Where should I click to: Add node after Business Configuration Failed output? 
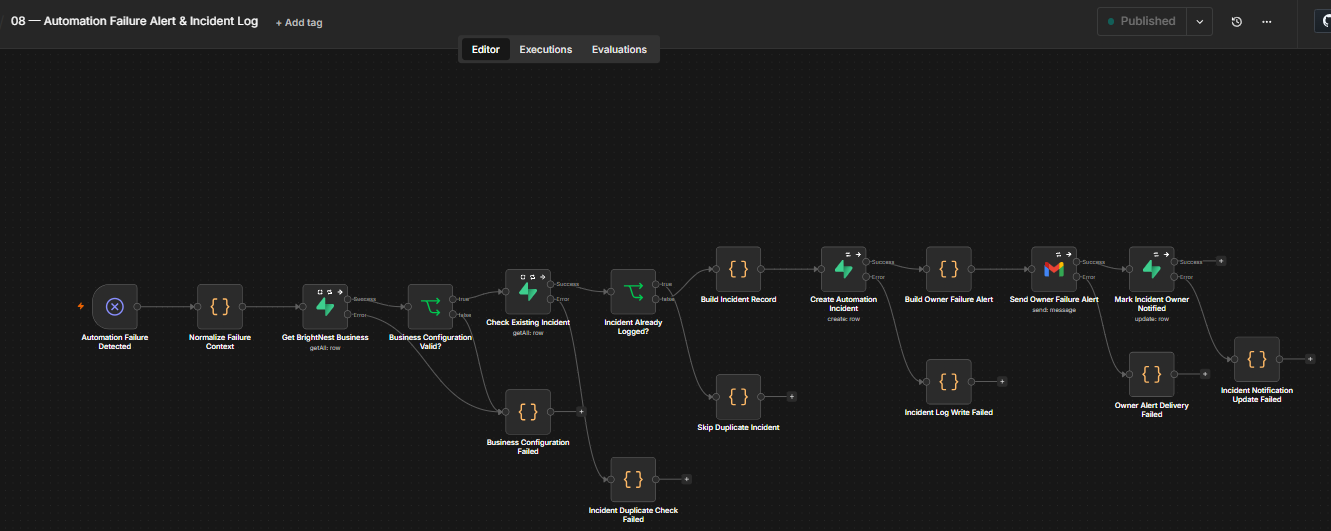coord(581,411)
